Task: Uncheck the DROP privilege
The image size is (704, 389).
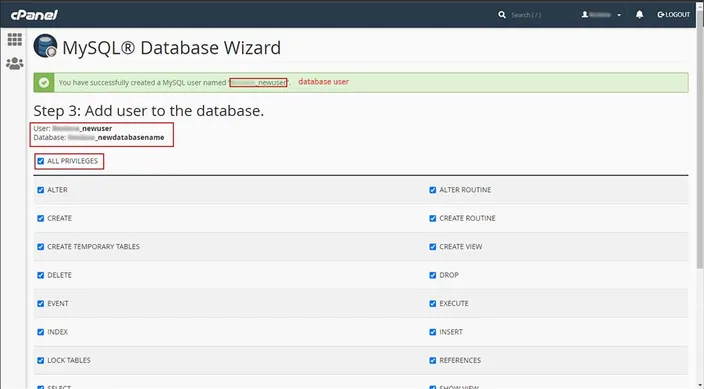Action: coord(433,275)
